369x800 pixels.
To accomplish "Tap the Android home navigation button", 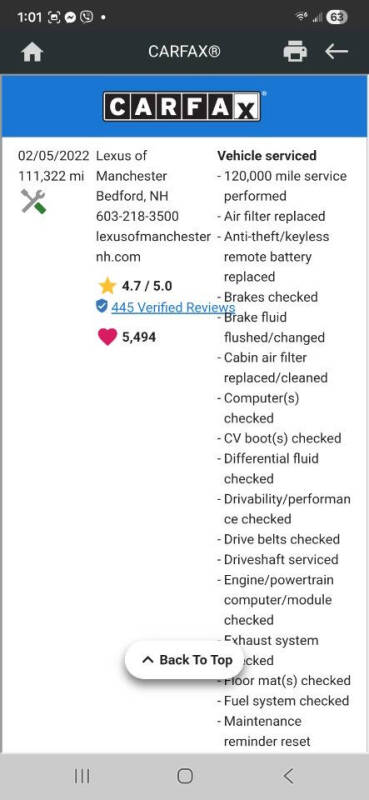I will pos(185,776).
